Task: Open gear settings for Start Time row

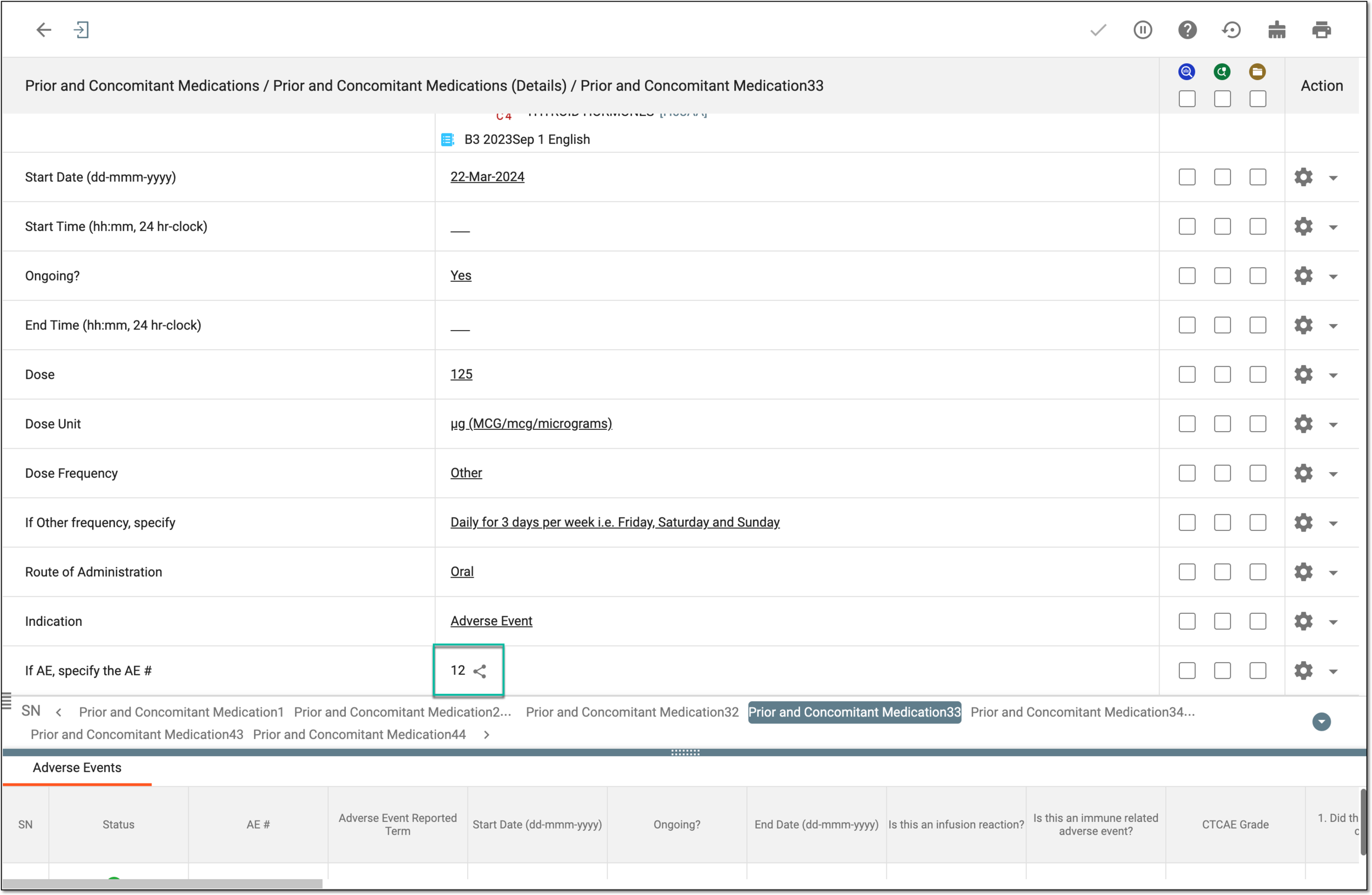Action: point(1303,227)
